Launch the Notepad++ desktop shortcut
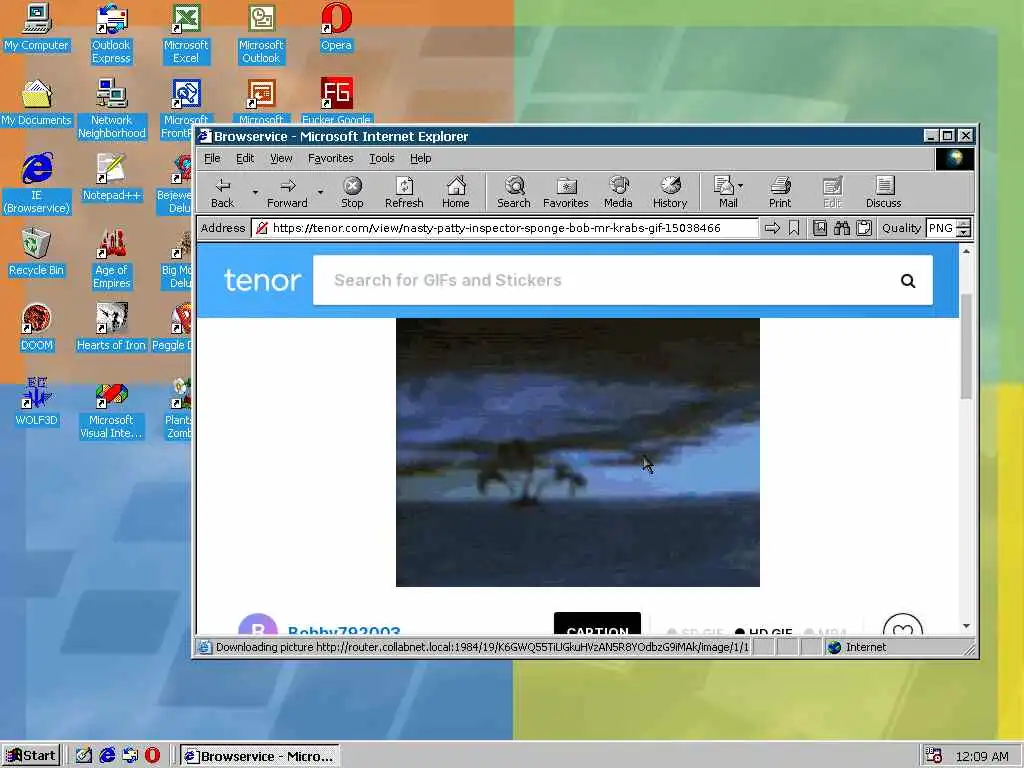Viewport: 1024px width, 768px height. pyautogui.click(x=111, y=178)
